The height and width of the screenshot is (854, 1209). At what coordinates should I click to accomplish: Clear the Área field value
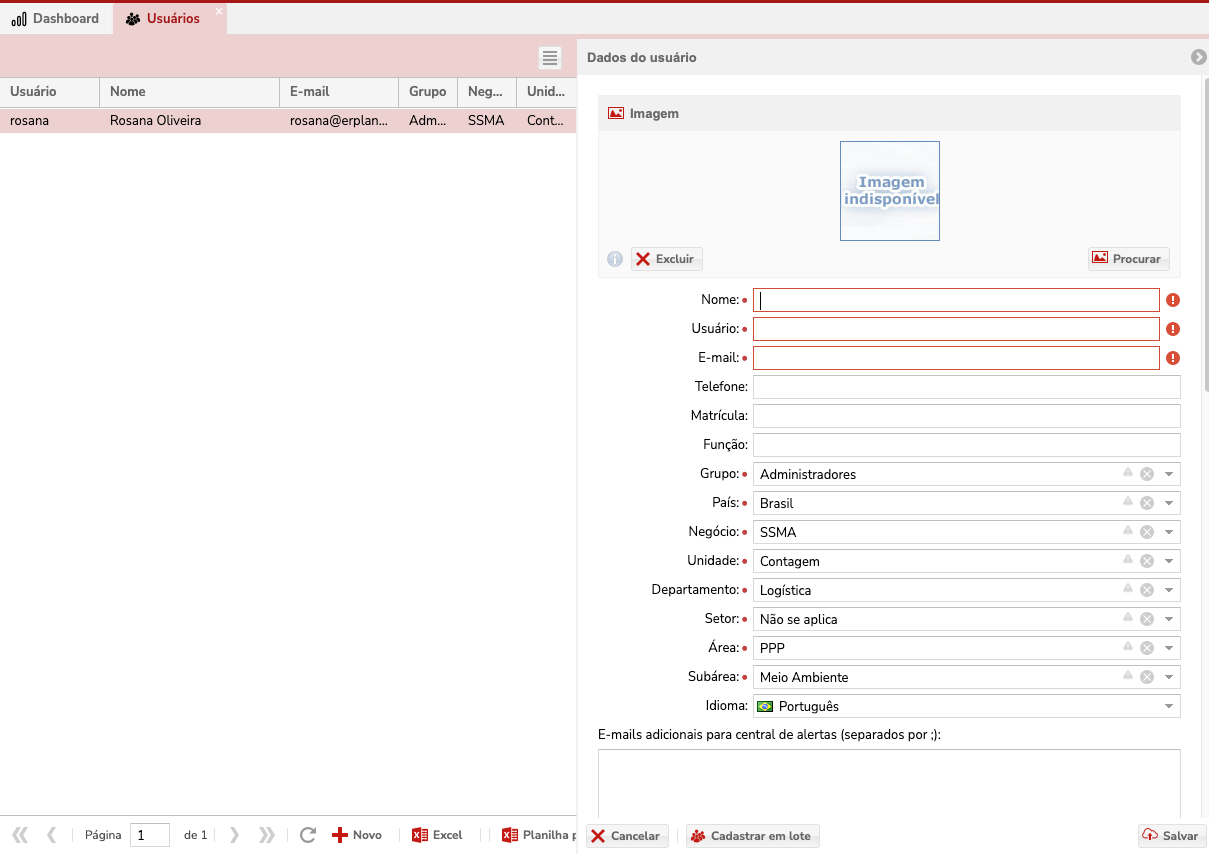coord(1147,648)
